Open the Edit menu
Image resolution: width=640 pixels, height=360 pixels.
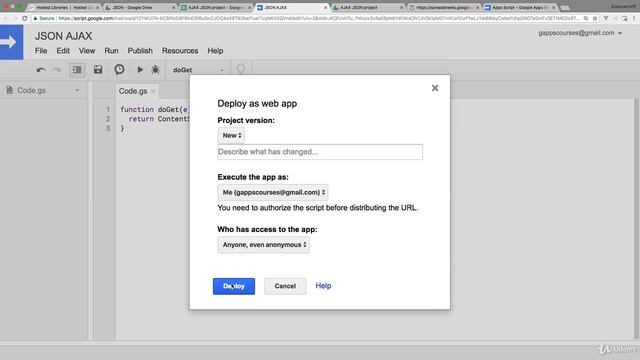(63, 51)
